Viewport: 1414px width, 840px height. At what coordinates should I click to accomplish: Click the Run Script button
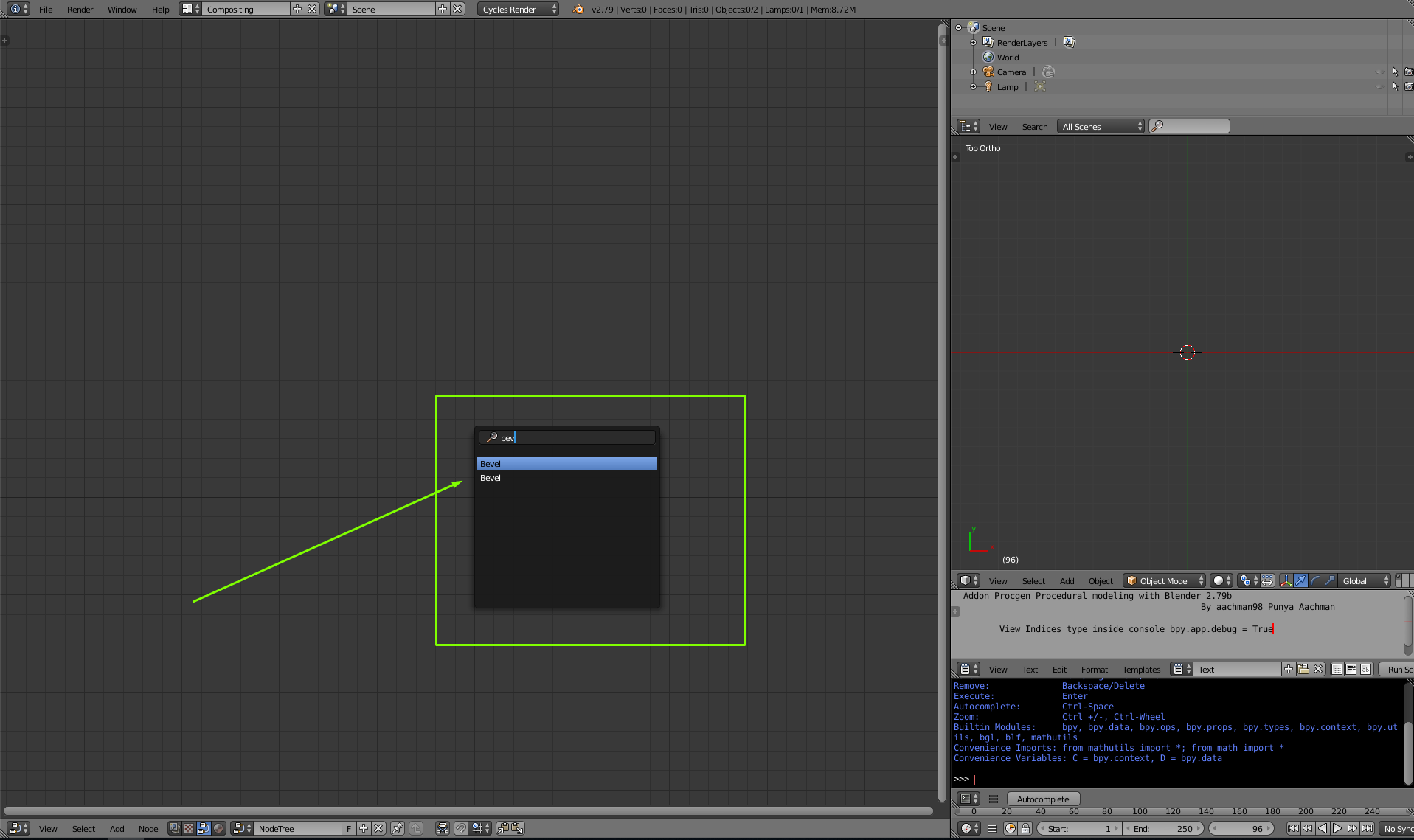(1396, 670)
